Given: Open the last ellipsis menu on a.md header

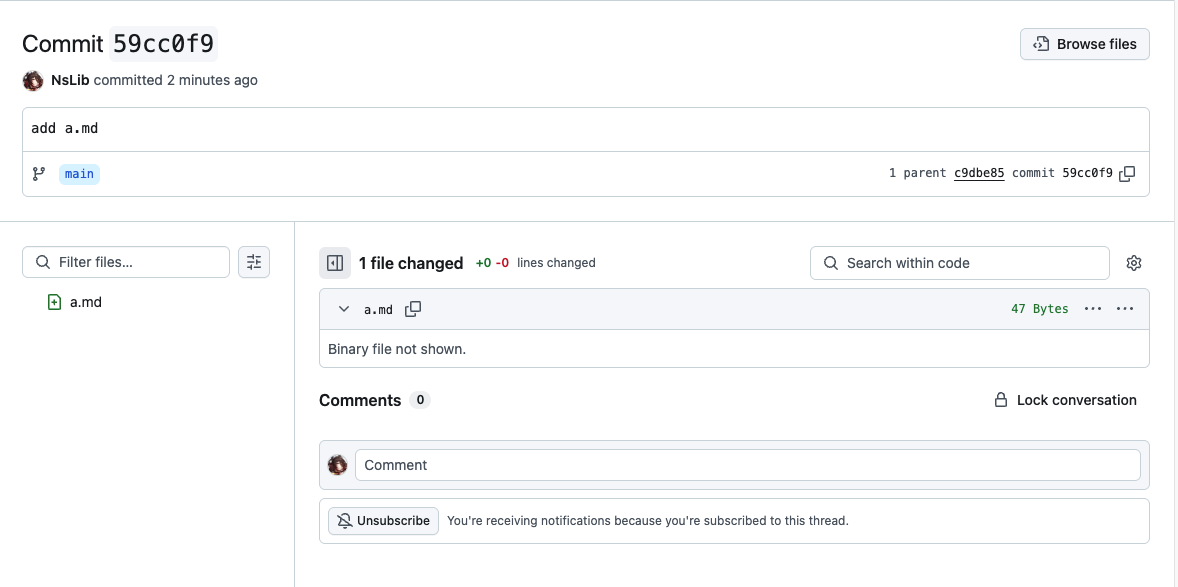Looking at the screenshot, I should tap(1125, 309).
